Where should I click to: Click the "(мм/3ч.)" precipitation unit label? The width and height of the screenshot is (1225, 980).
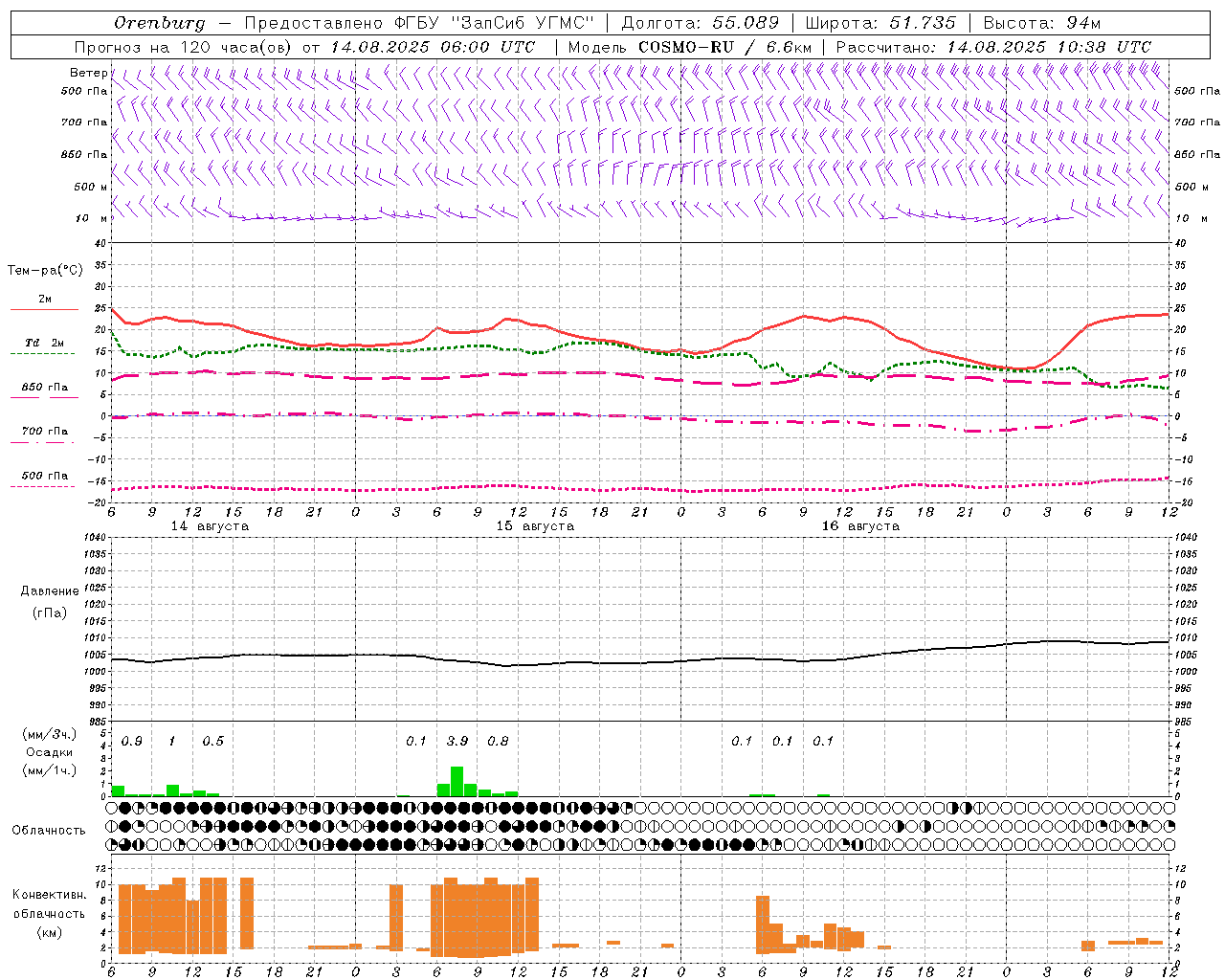tap(50, 735)
